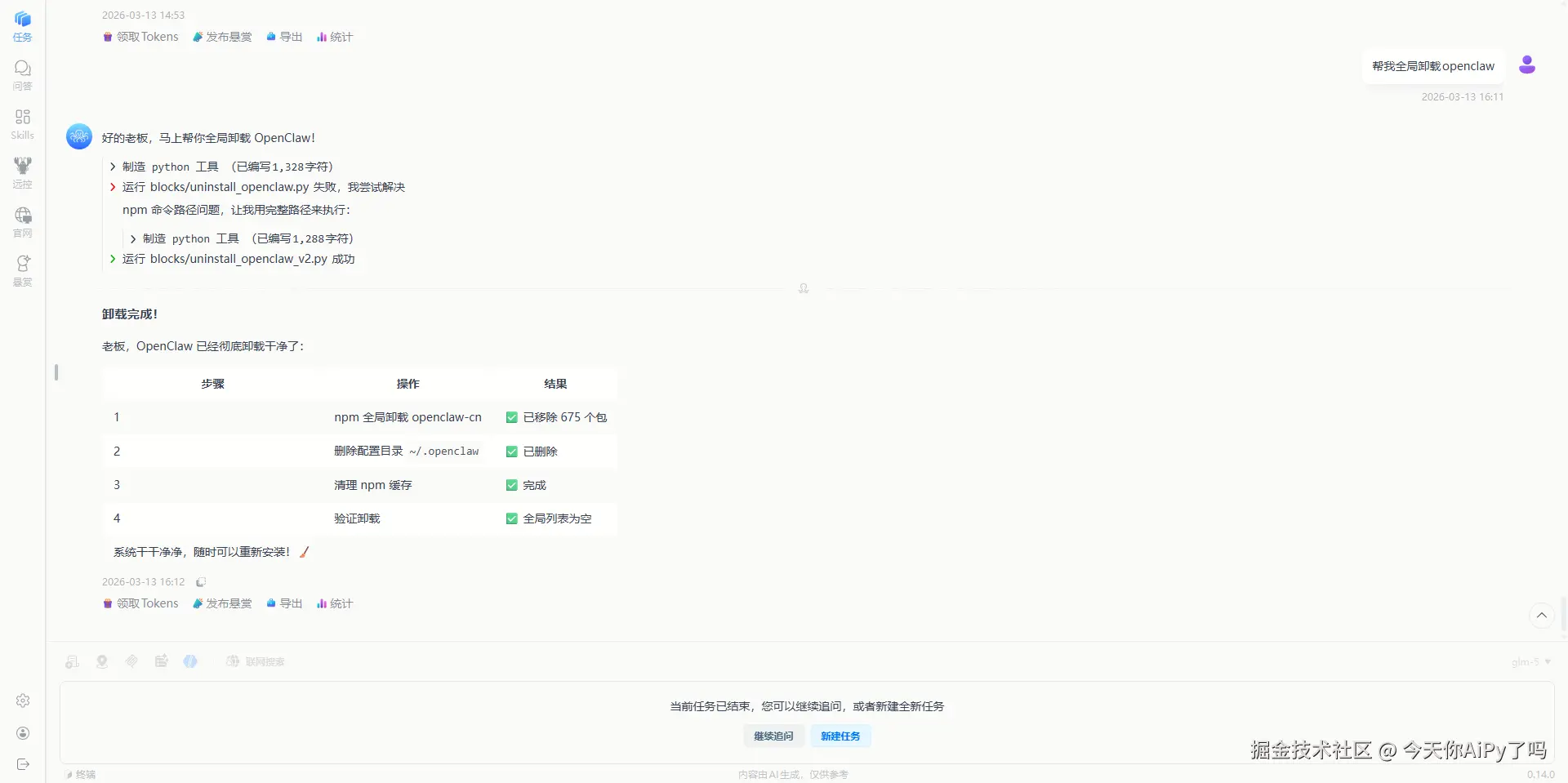Open the 官网 official website entry
This screenshot has height=783, width=1568.
pyautogui.click(x=22, y=222)
